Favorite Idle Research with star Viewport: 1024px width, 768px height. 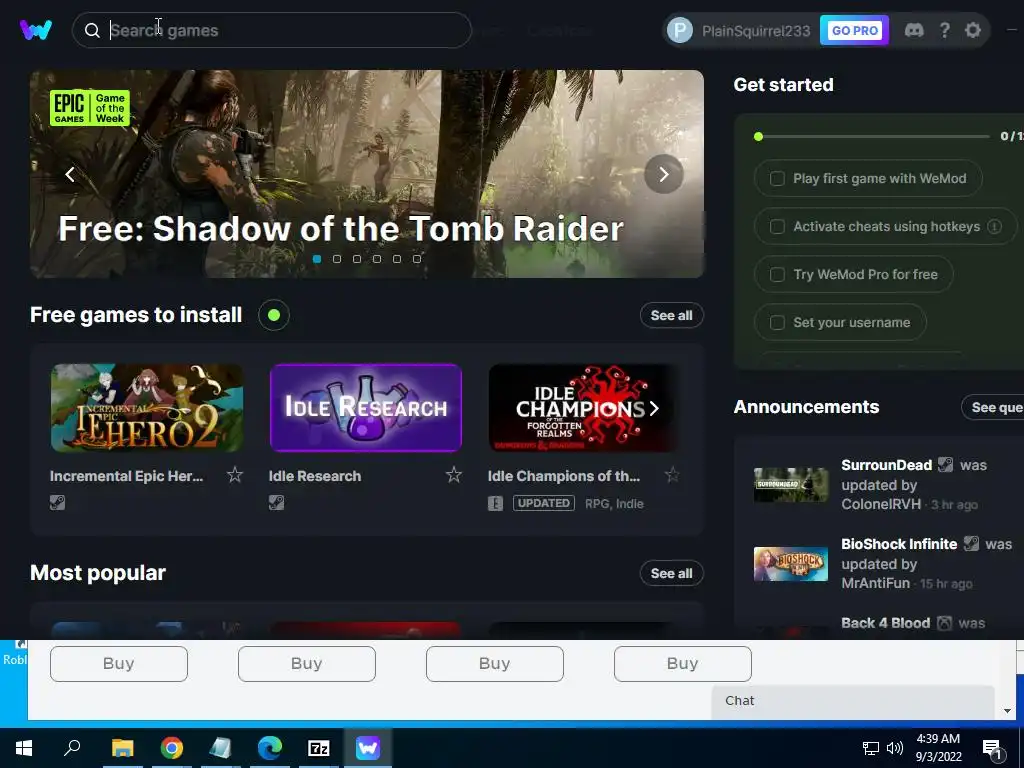(454, 475)
